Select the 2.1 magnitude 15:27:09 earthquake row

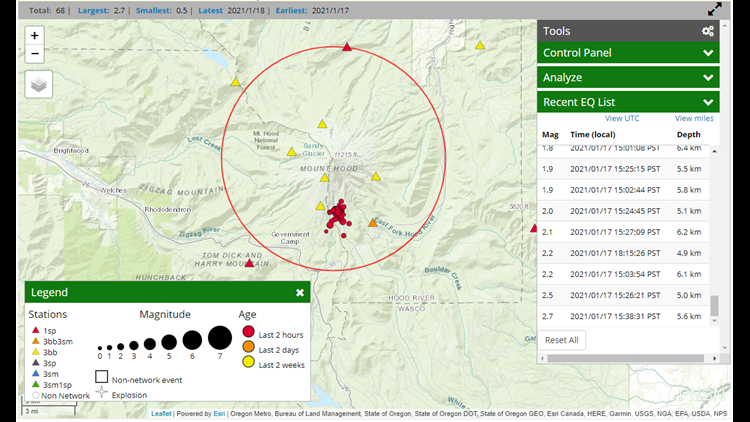click(x=623, y=232)
